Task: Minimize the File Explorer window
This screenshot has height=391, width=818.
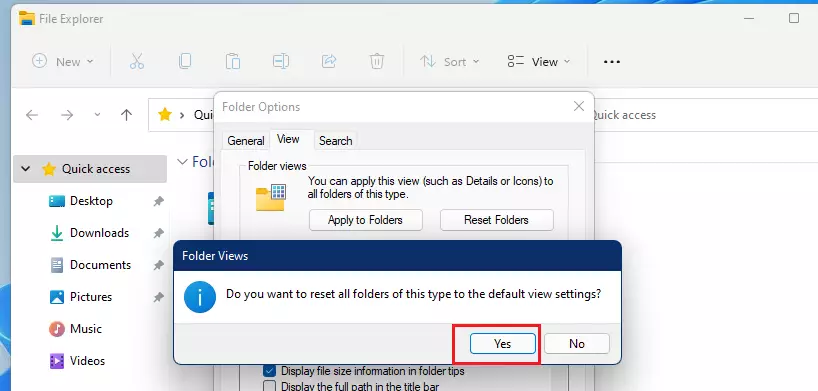Action: coord(749,18)
